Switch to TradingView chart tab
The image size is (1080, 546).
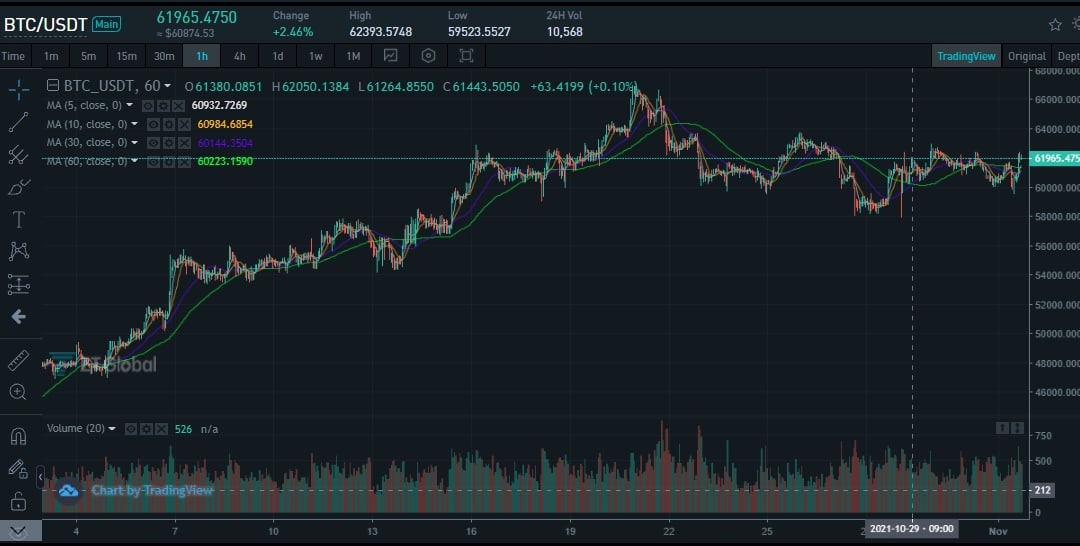point(966,56)
